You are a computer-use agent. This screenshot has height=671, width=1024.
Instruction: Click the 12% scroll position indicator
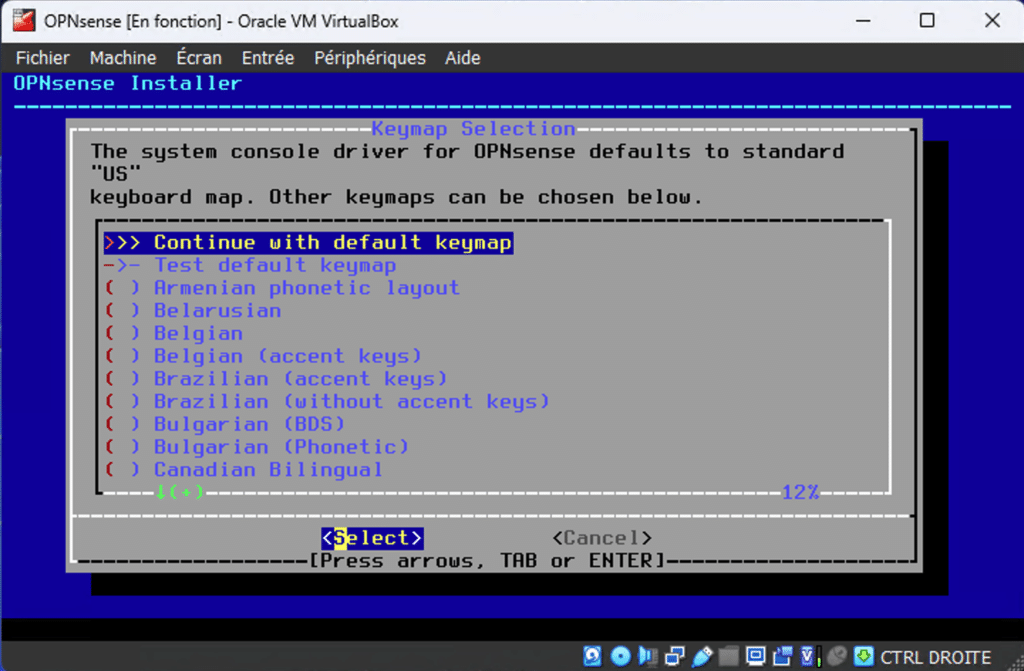click(x=801, y=492)
